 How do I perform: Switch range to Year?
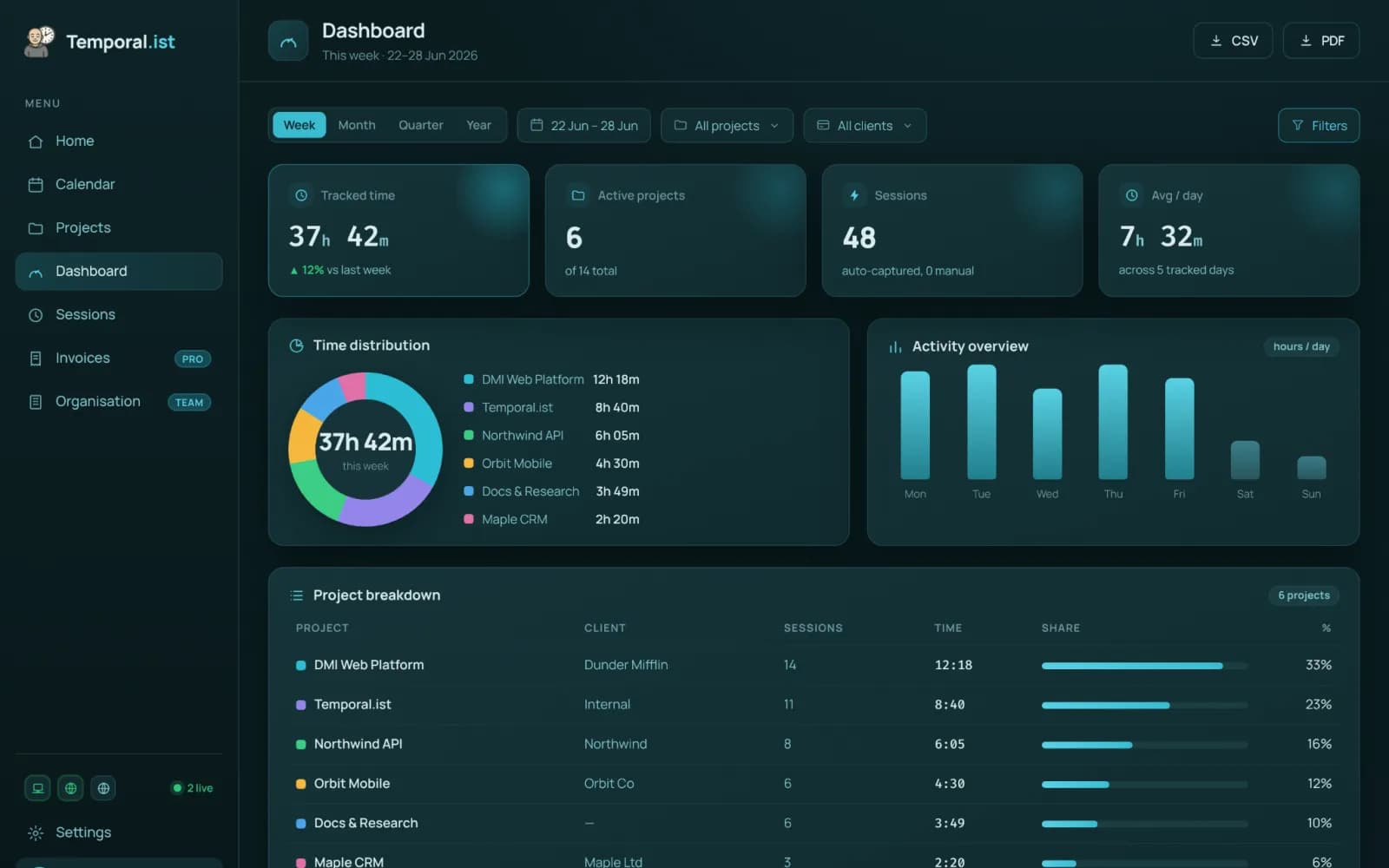tap(478, 125)
